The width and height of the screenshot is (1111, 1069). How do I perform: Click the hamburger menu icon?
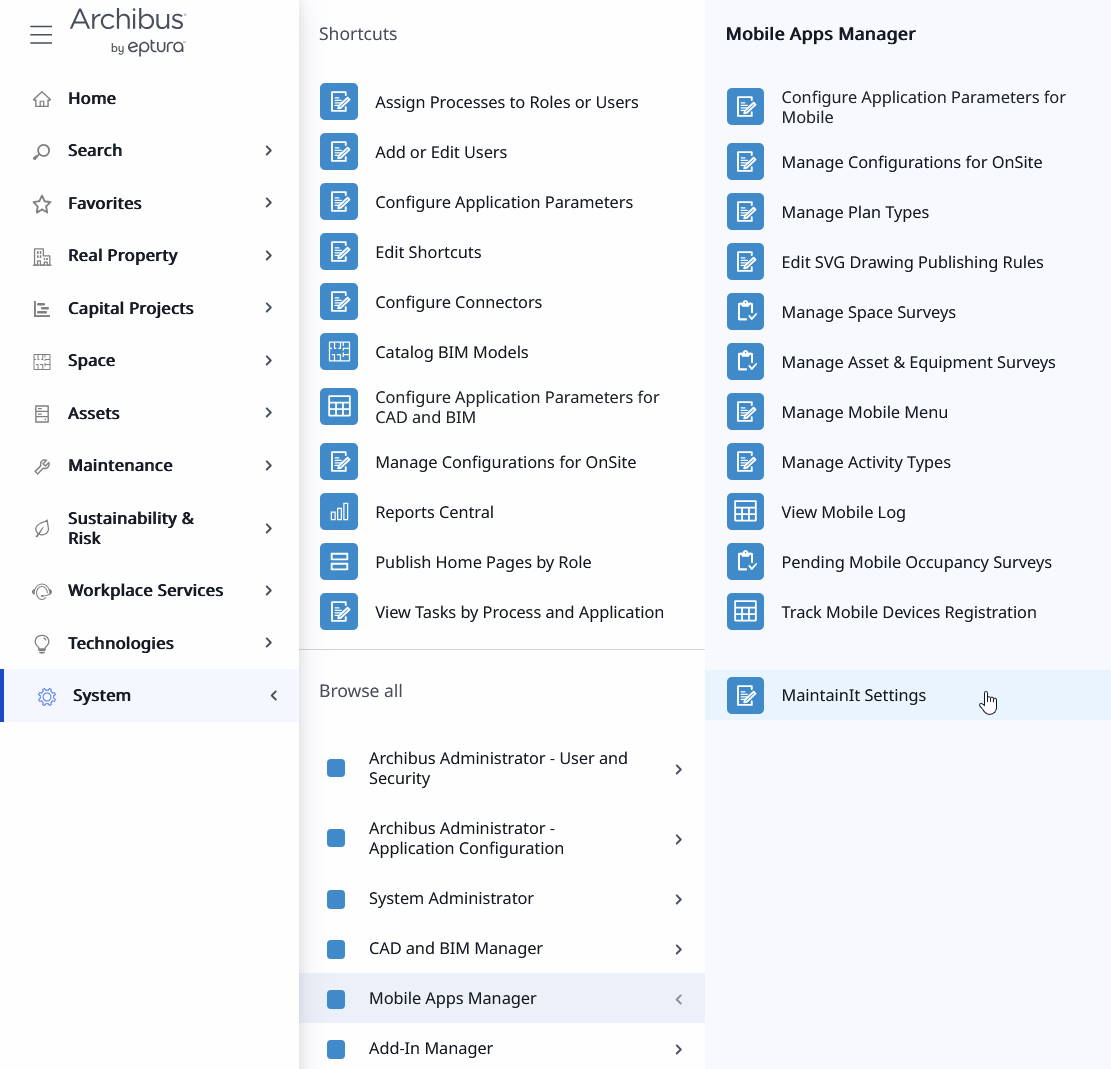(41, 35)
